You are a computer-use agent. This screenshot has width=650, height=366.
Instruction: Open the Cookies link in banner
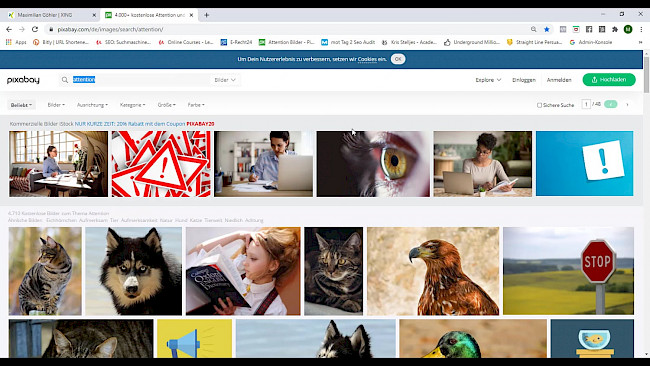tap(367, 59)
